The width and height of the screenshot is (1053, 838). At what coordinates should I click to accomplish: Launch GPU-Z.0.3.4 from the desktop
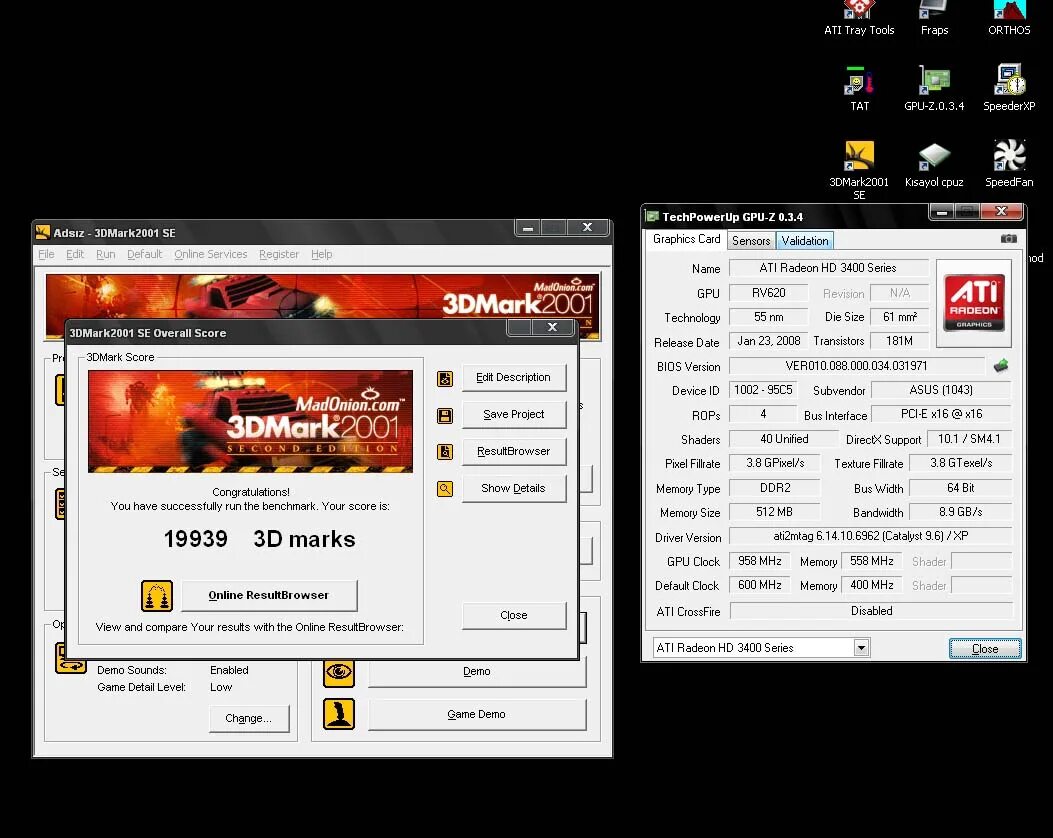[934, 88]
